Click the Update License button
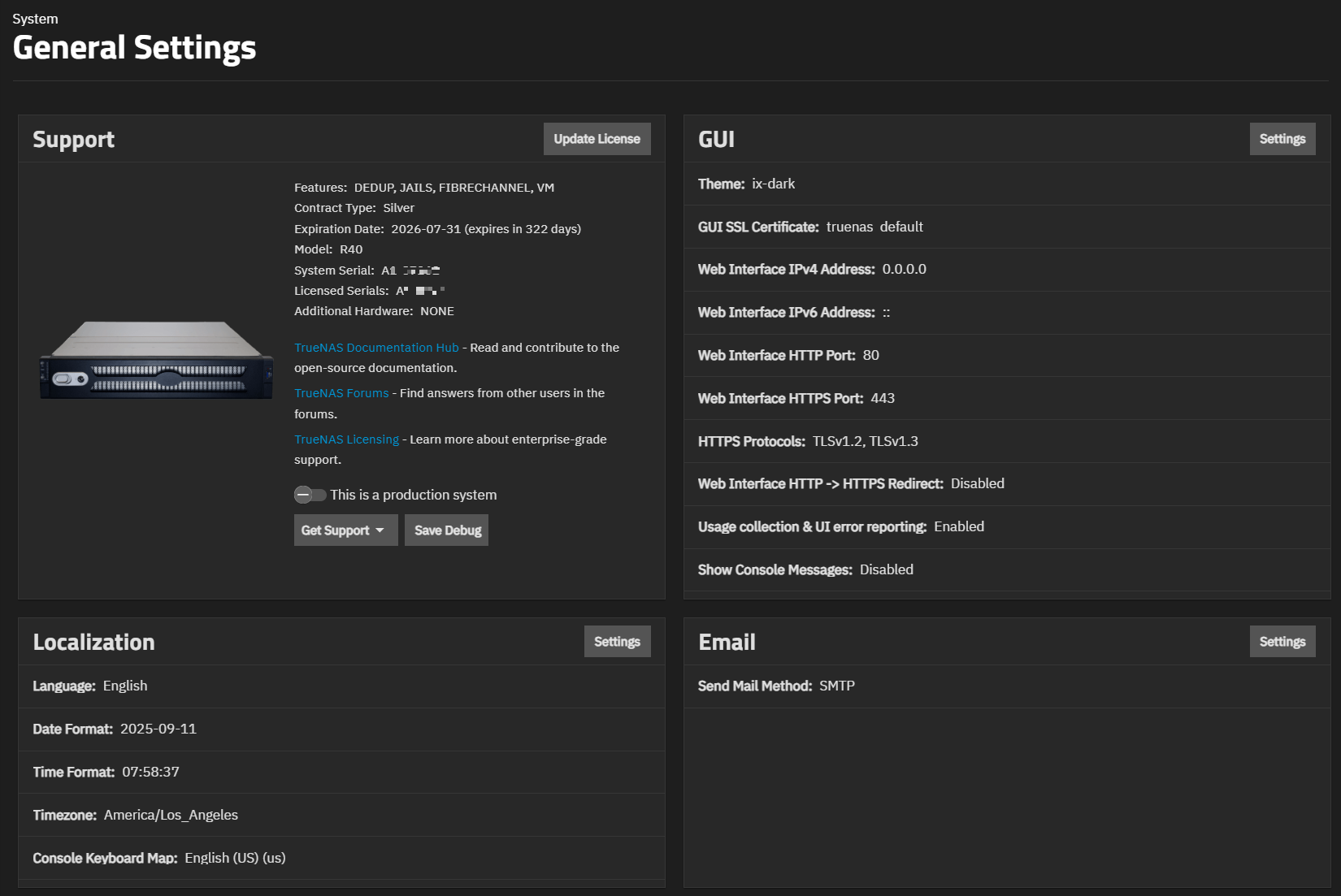This screenshot has height=896, width=1341. (597, 139)
